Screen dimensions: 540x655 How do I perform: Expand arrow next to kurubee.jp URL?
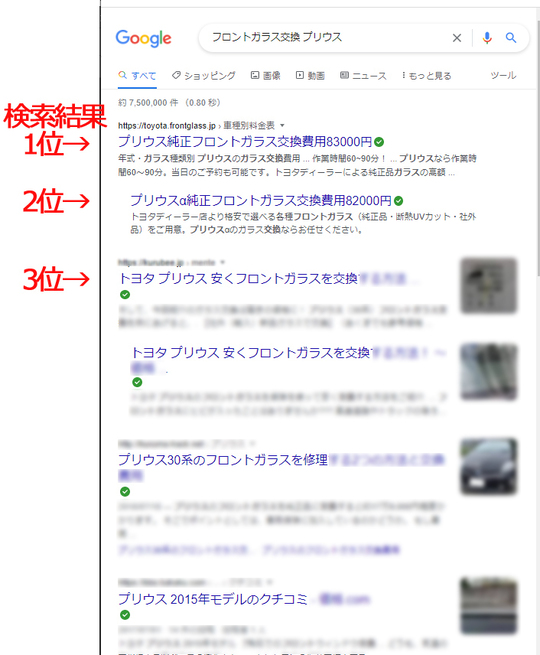tap(223, 262)
